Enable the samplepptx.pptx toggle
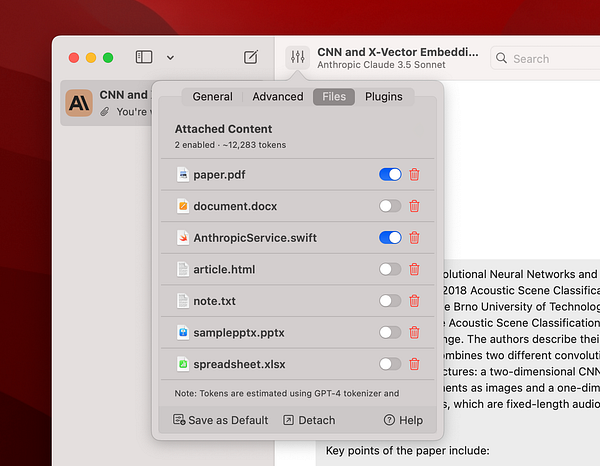 click(390, 332)
